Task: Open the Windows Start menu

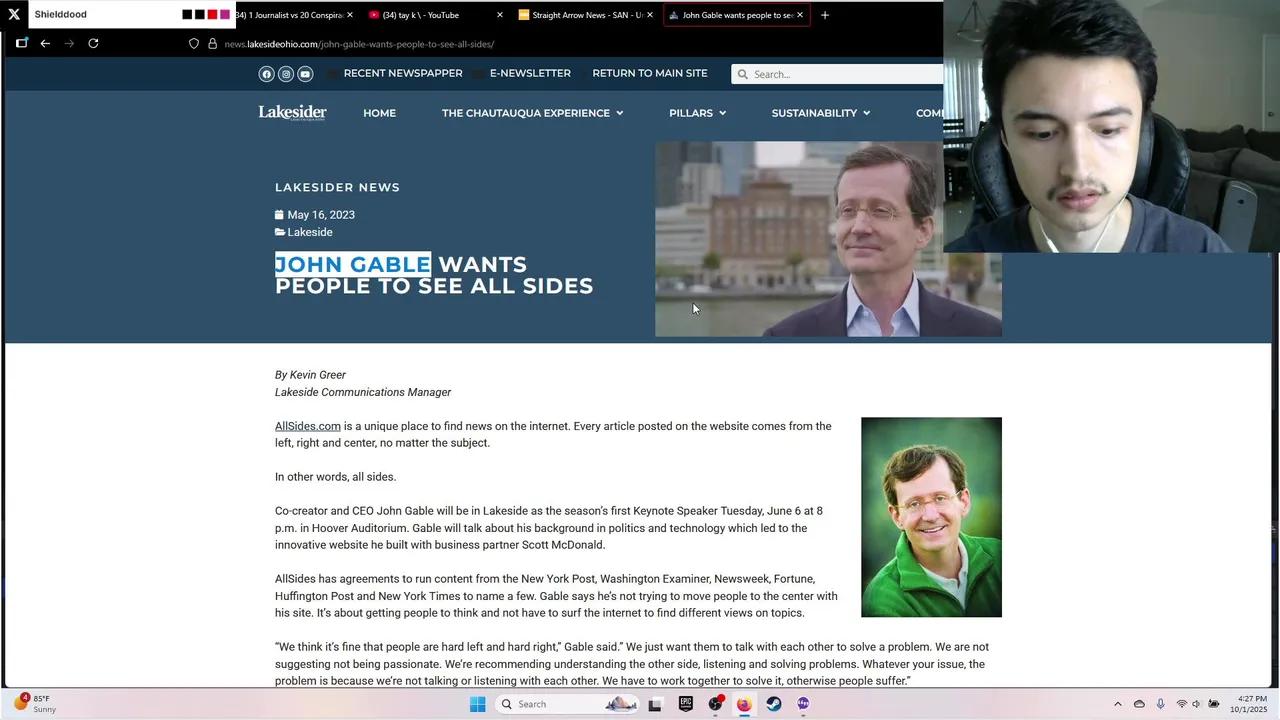Action: [x=477, y=704]
